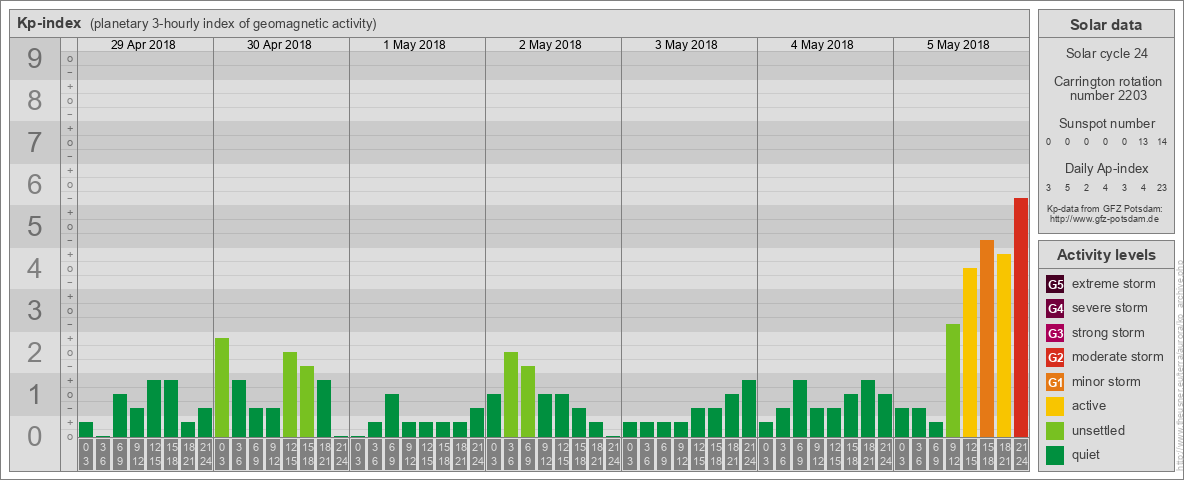Click the green bar on 1 May 6-9
The width and height of the screenshot is (1184, 480).
(x=392, y=416)
